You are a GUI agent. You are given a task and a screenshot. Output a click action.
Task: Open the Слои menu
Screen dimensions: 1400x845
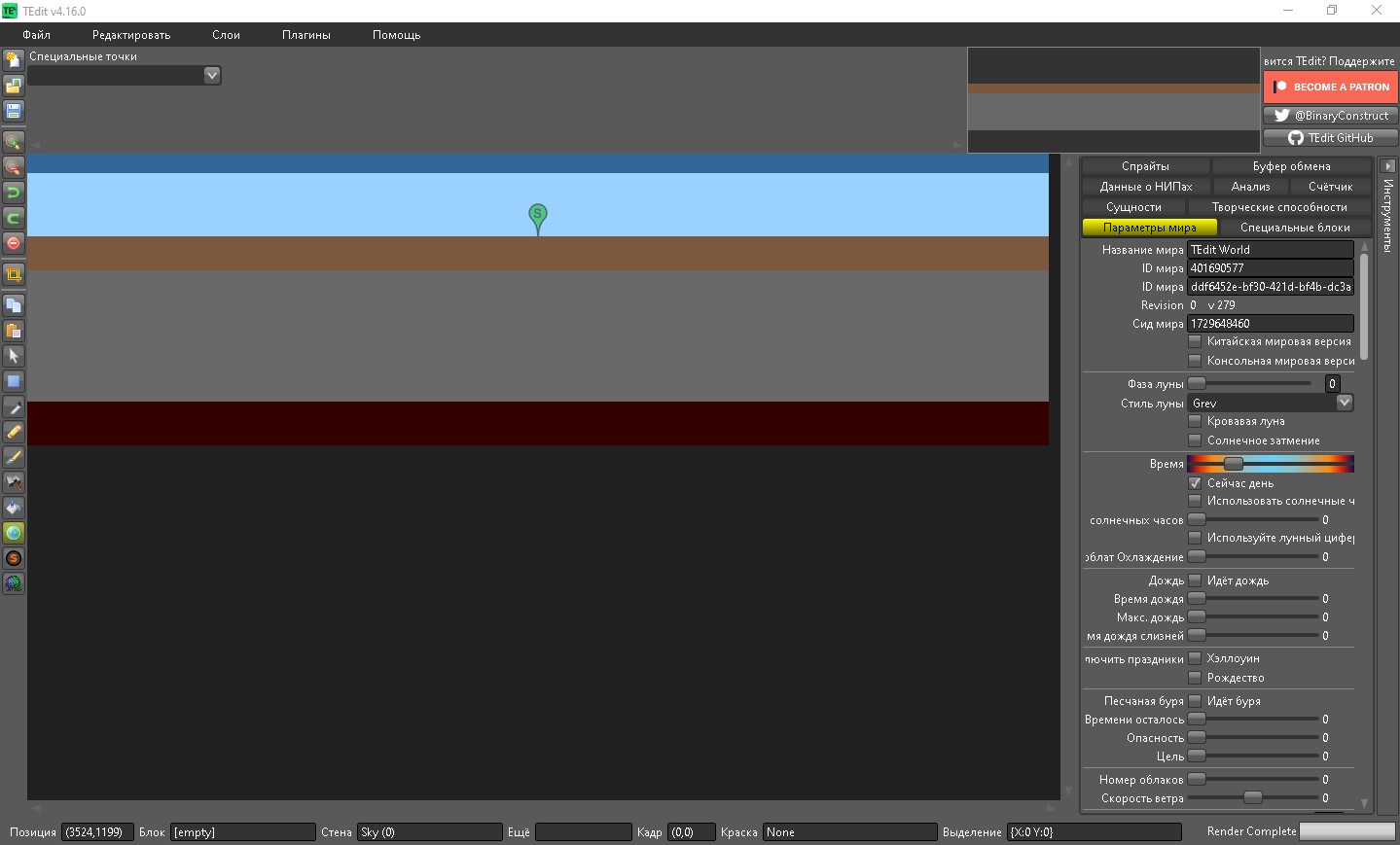tap(226, 35)
